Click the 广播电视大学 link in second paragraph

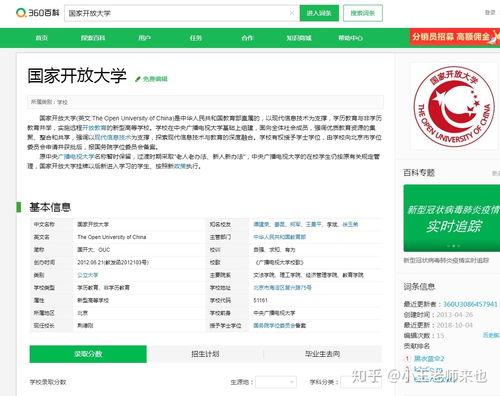(77, 156)
